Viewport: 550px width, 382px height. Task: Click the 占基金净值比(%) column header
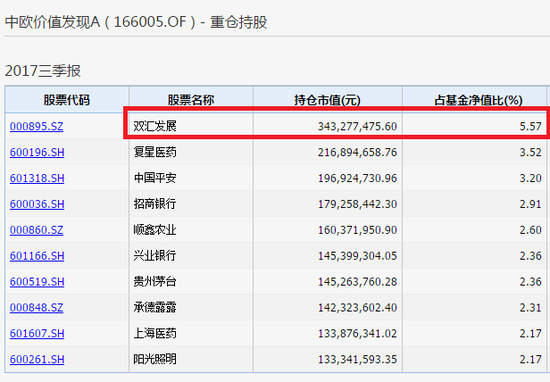(478, 100)
